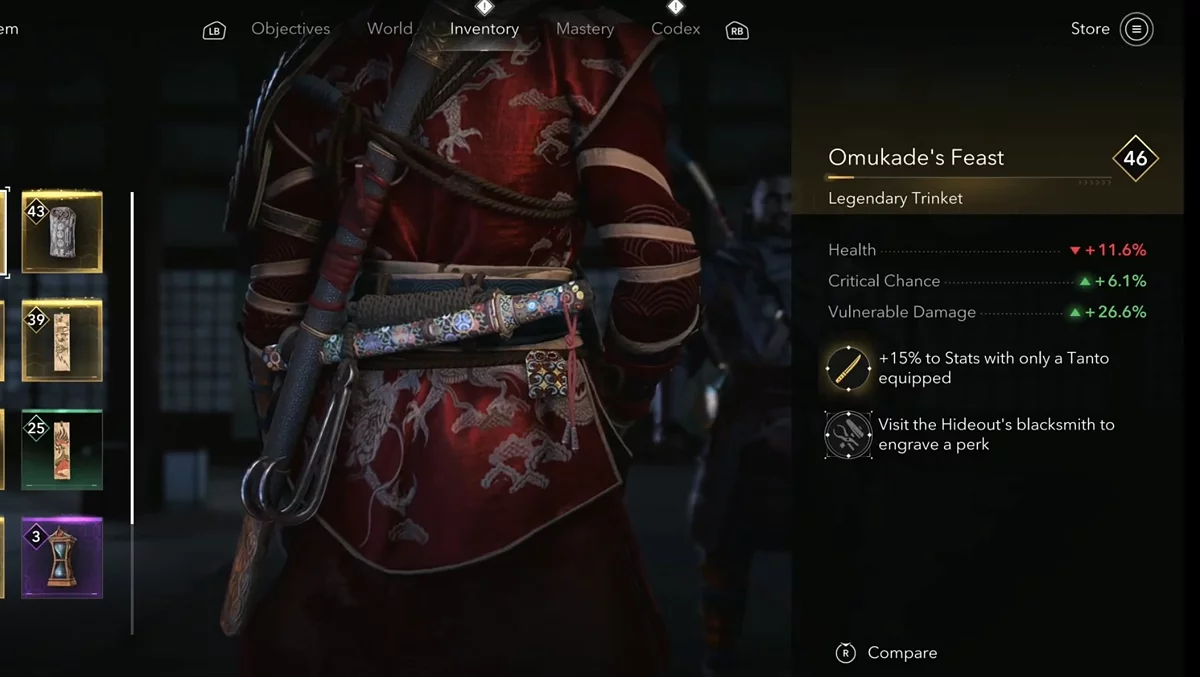Click the RB bumper icon
1200x677 pixels.
click(x=737, y=31)
